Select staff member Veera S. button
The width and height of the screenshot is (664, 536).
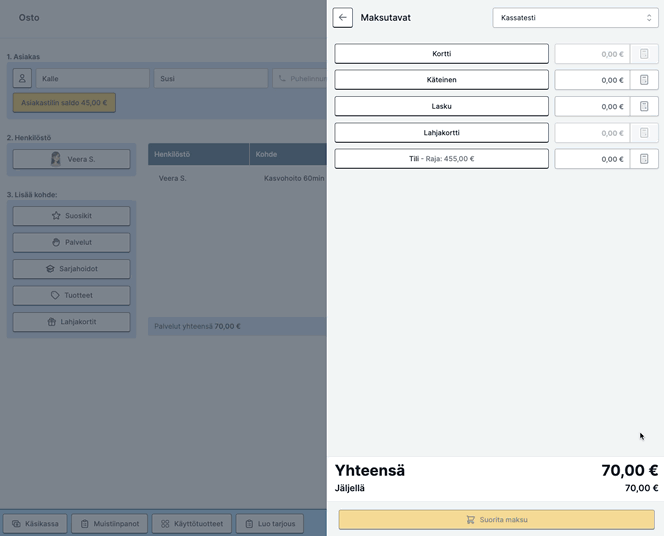(71, 159)
